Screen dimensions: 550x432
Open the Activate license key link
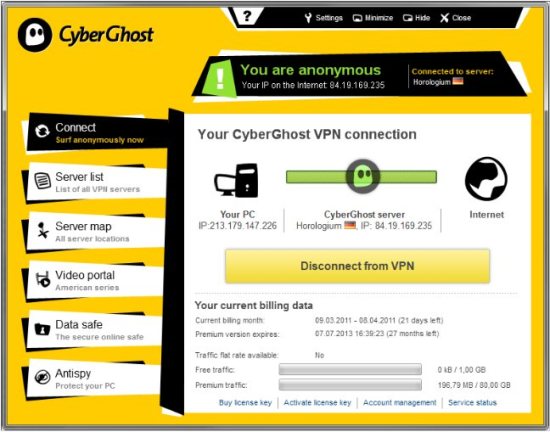317,403
